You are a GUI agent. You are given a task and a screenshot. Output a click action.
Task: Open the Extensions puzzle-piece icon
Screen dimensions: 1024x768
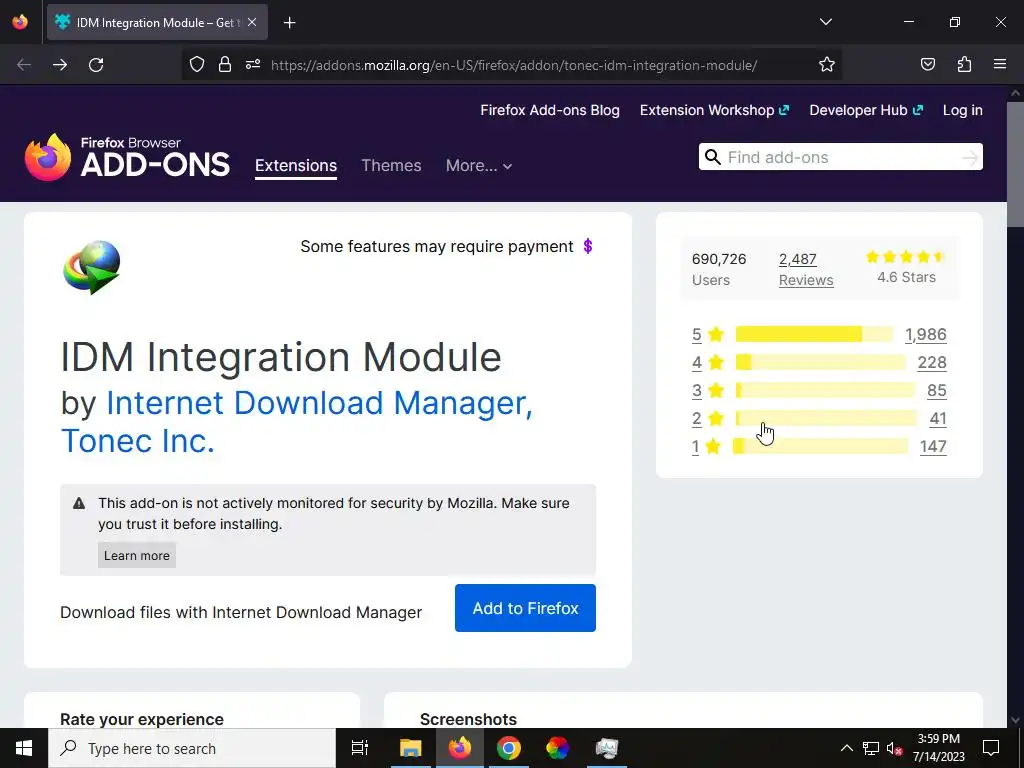coord(964,65)
